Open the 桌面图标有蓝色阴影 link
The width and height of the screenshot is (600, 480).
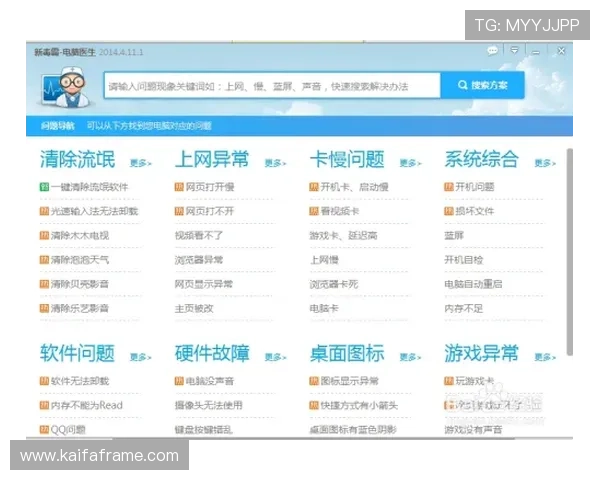pos(353,429)
